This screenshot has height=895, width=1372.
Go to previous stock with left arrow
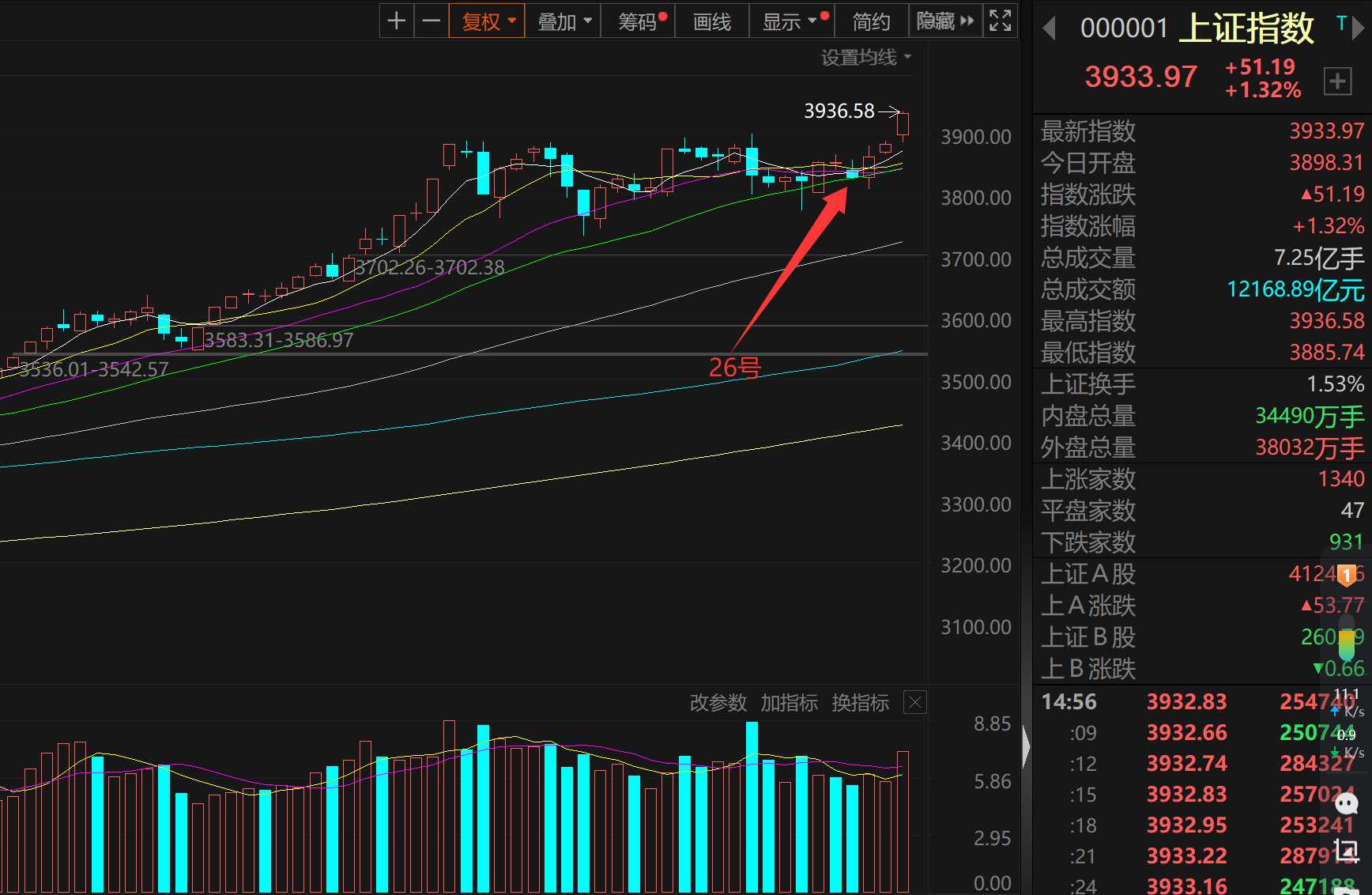coord(1050,29)
